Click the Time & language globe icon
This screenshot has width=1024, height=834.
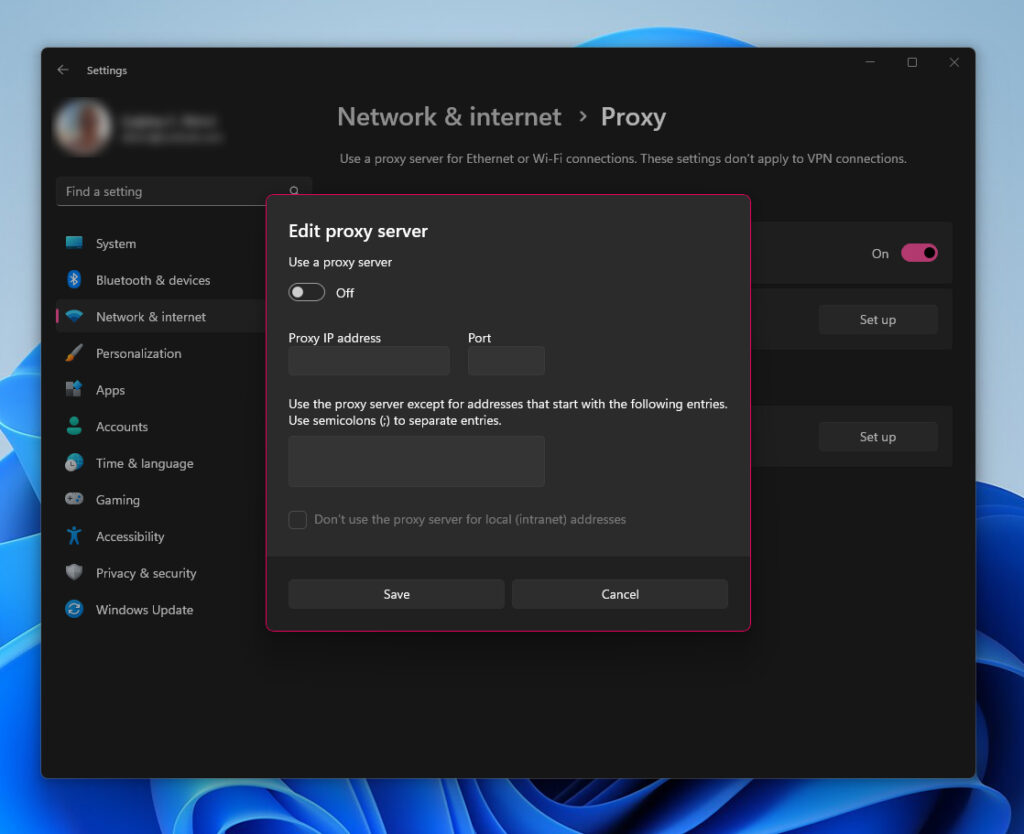click(74, 463)
